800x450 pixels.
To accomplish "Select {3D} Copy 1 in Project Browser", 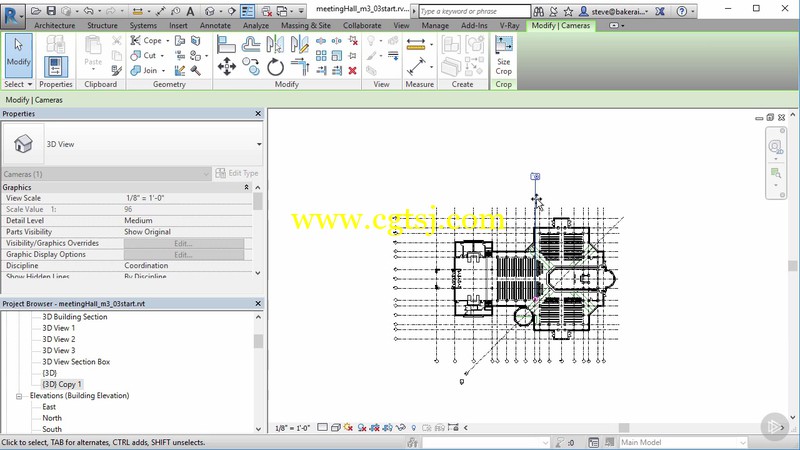I will tap(62, 384).
